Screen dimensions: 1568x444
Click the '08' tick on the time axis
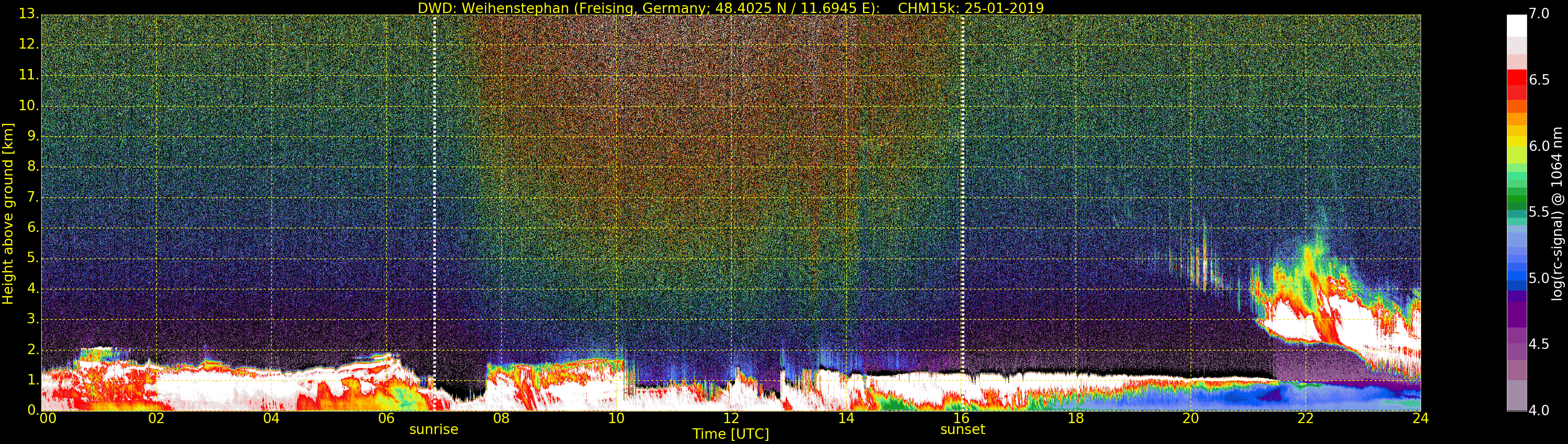pyautogui.click(x=501, y=418)
